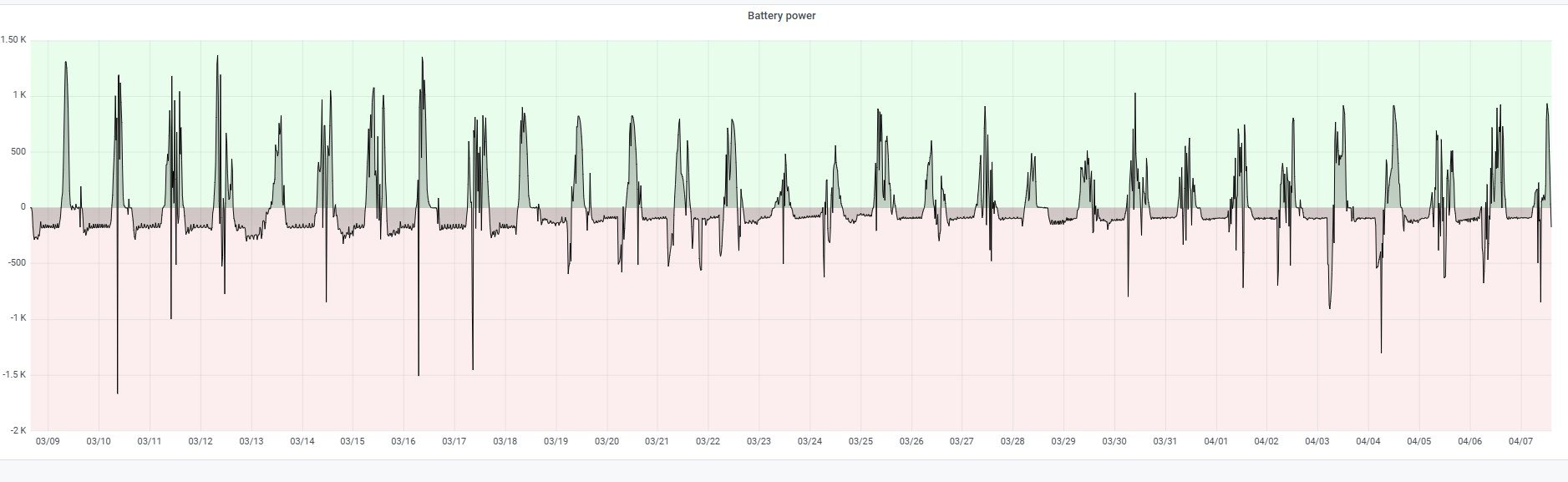The image size is (1568, 482).
Task: Click the 03/25 date label
Action: [x=861, y=441]
